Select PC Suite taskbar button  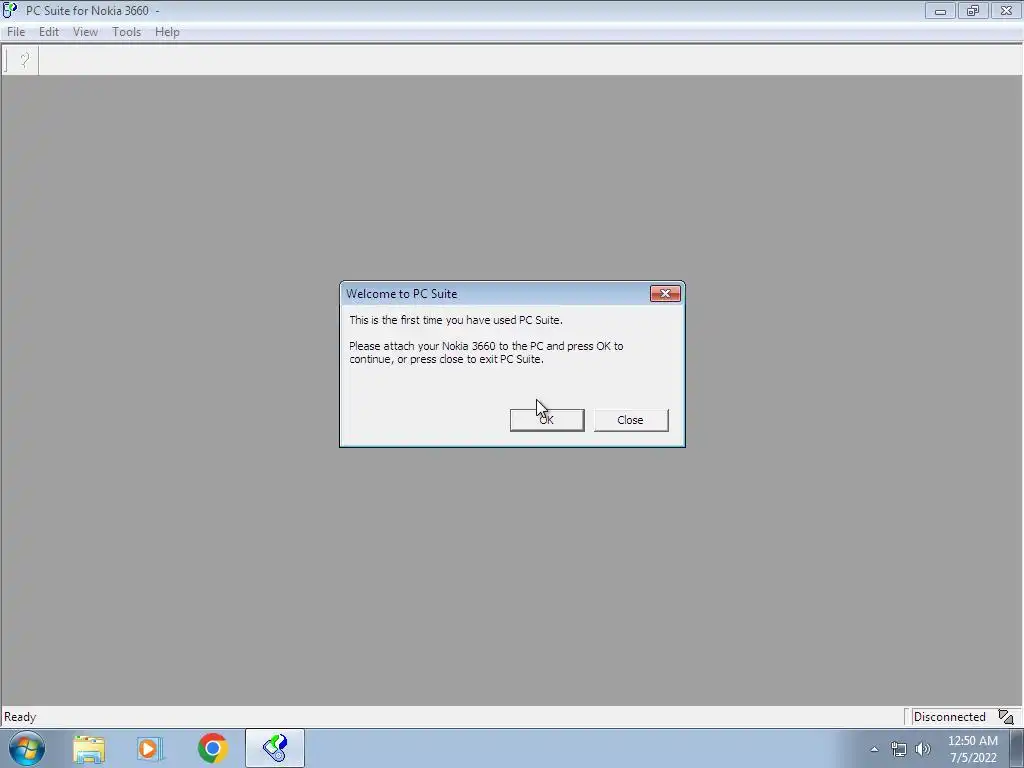click(275, 748)
